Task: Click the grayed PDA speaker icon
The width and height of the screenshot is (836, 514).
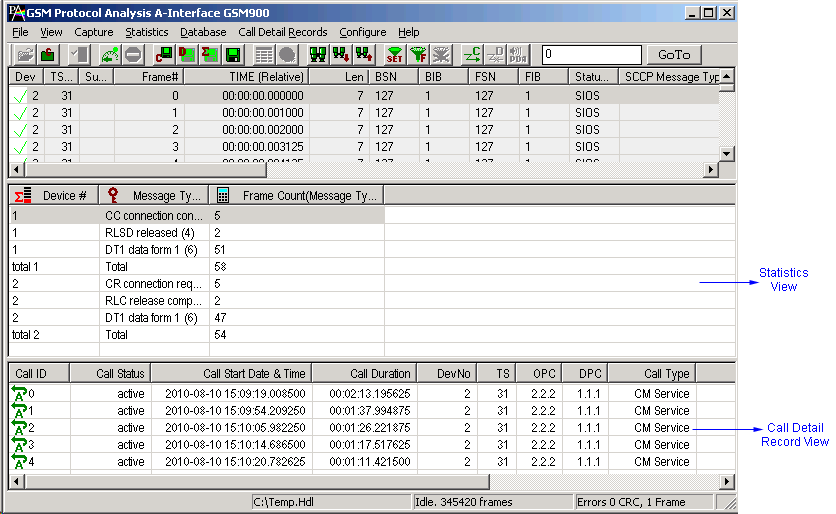Action: pyautogui.click(x=518, y=54)
